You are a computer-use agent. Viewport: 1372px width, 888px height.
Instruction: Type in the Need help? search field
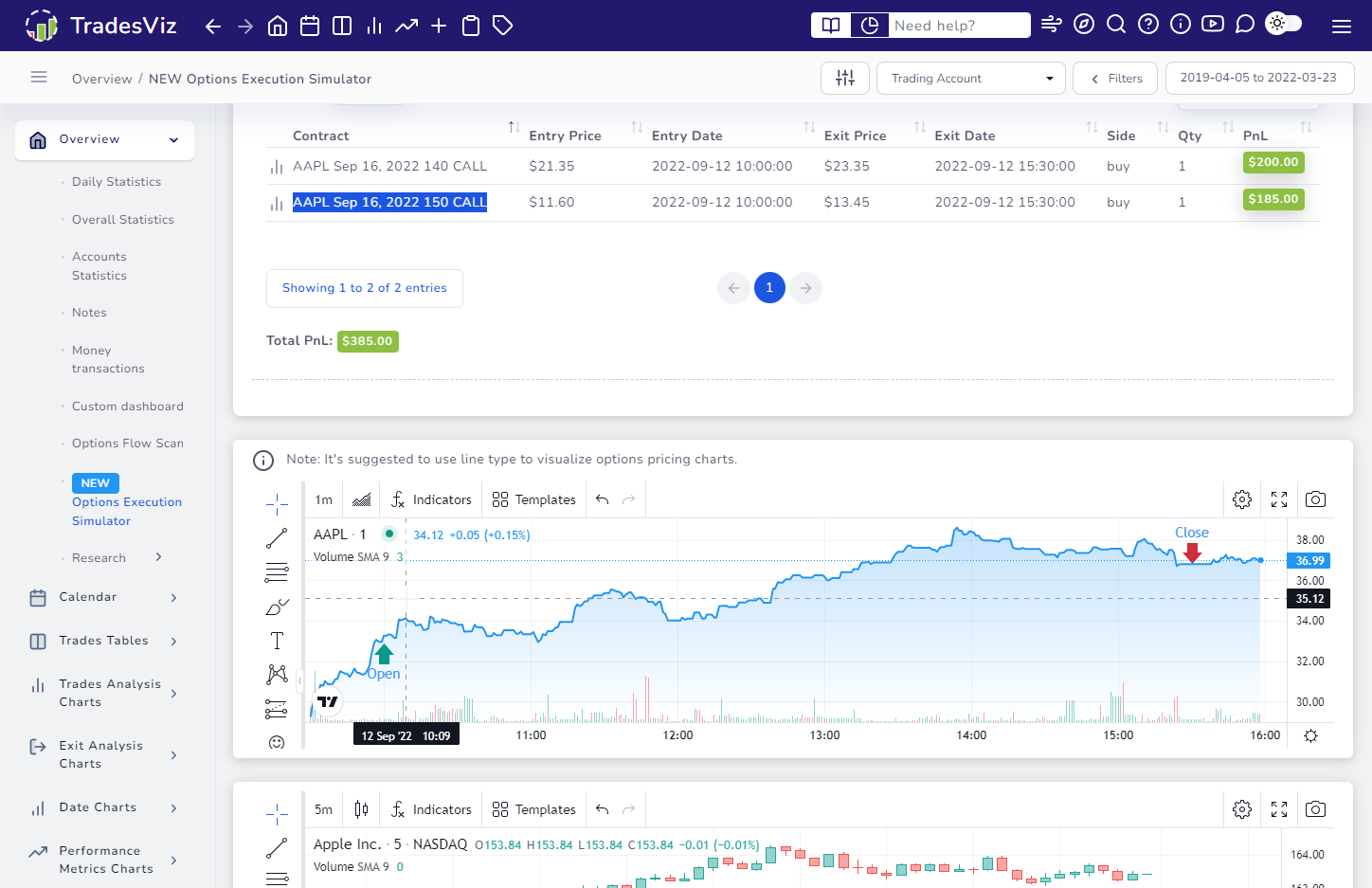click(x=959, y=26)
